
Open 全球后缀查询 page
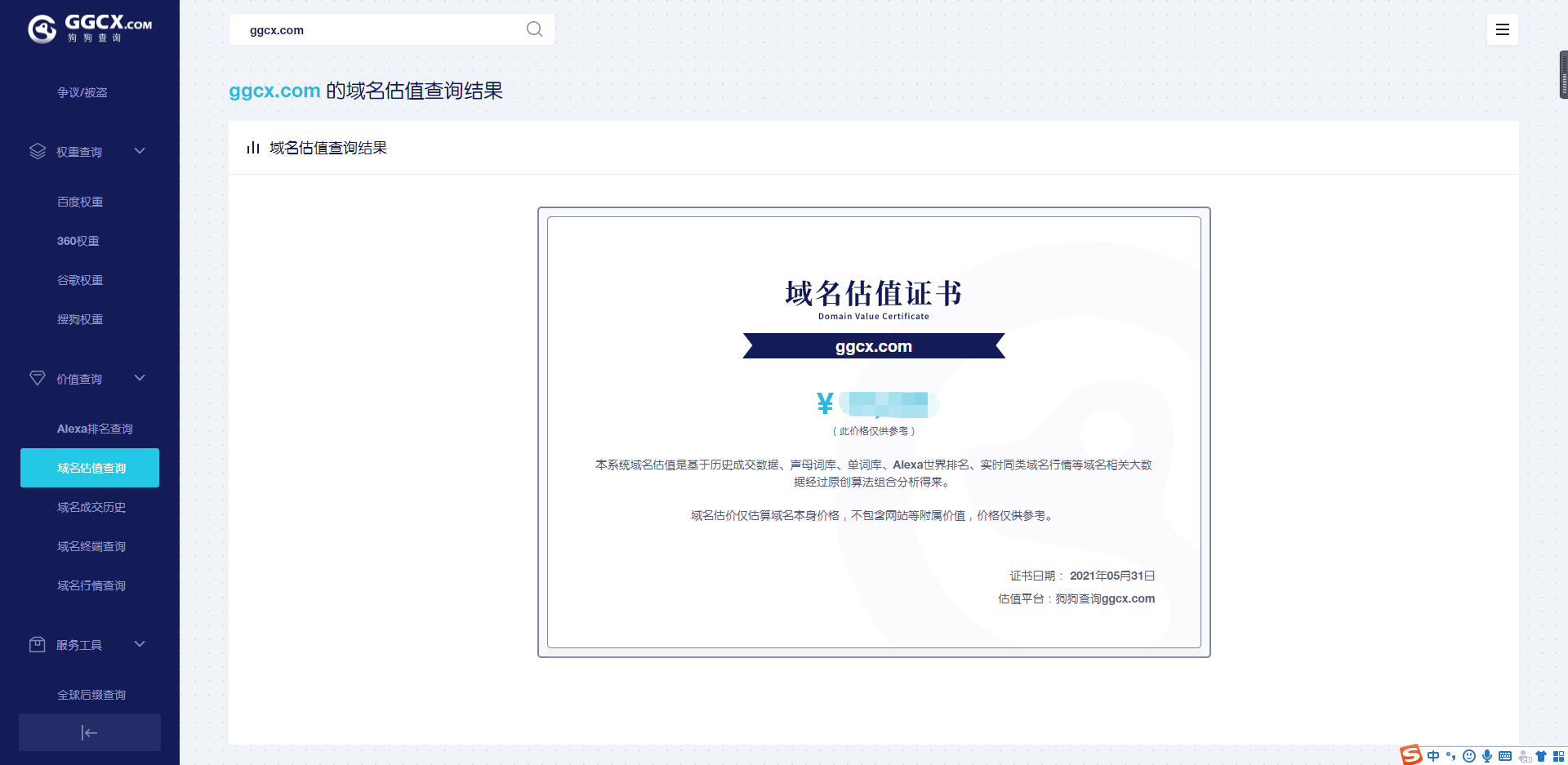click(91, 695)
